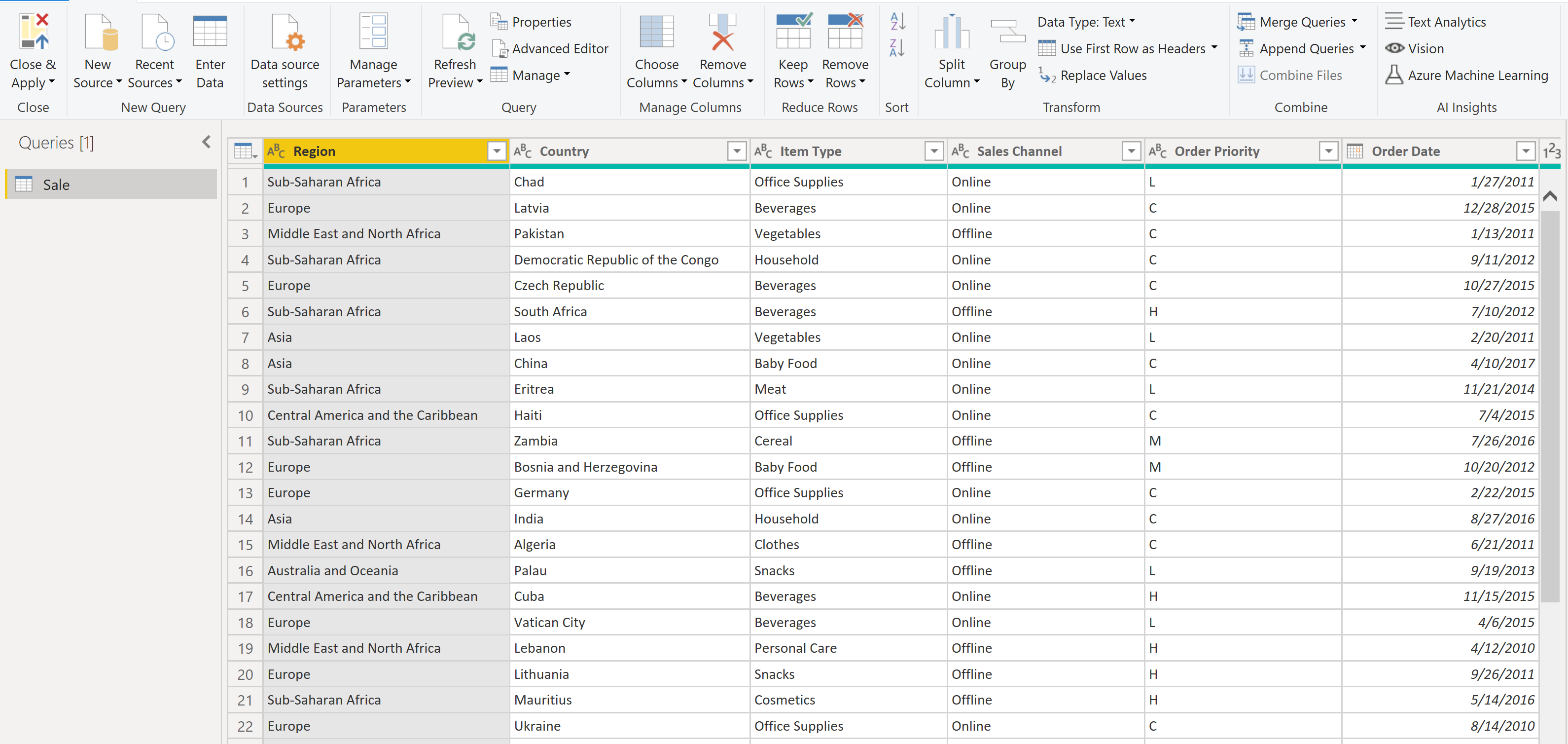Sort ascending with the A-Z icon
1568x744 pixels.
point(897,21)
